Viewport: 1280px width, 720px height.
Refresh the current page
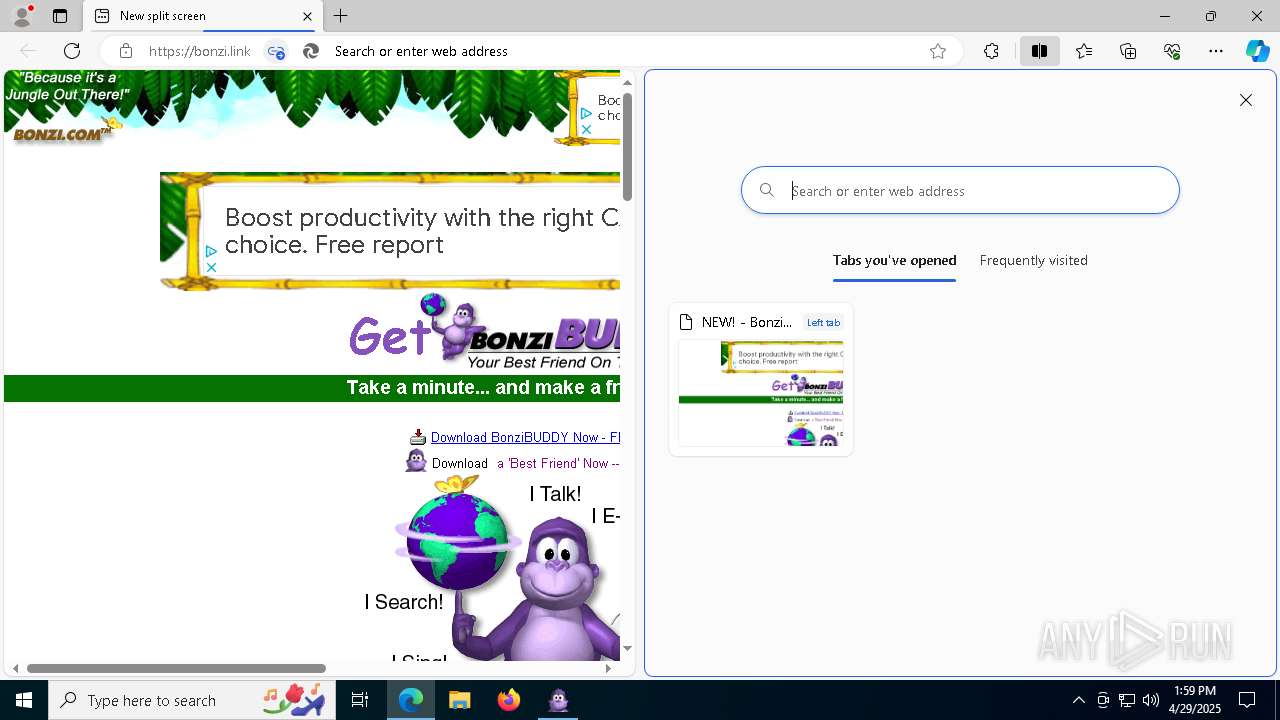point(72,51)
